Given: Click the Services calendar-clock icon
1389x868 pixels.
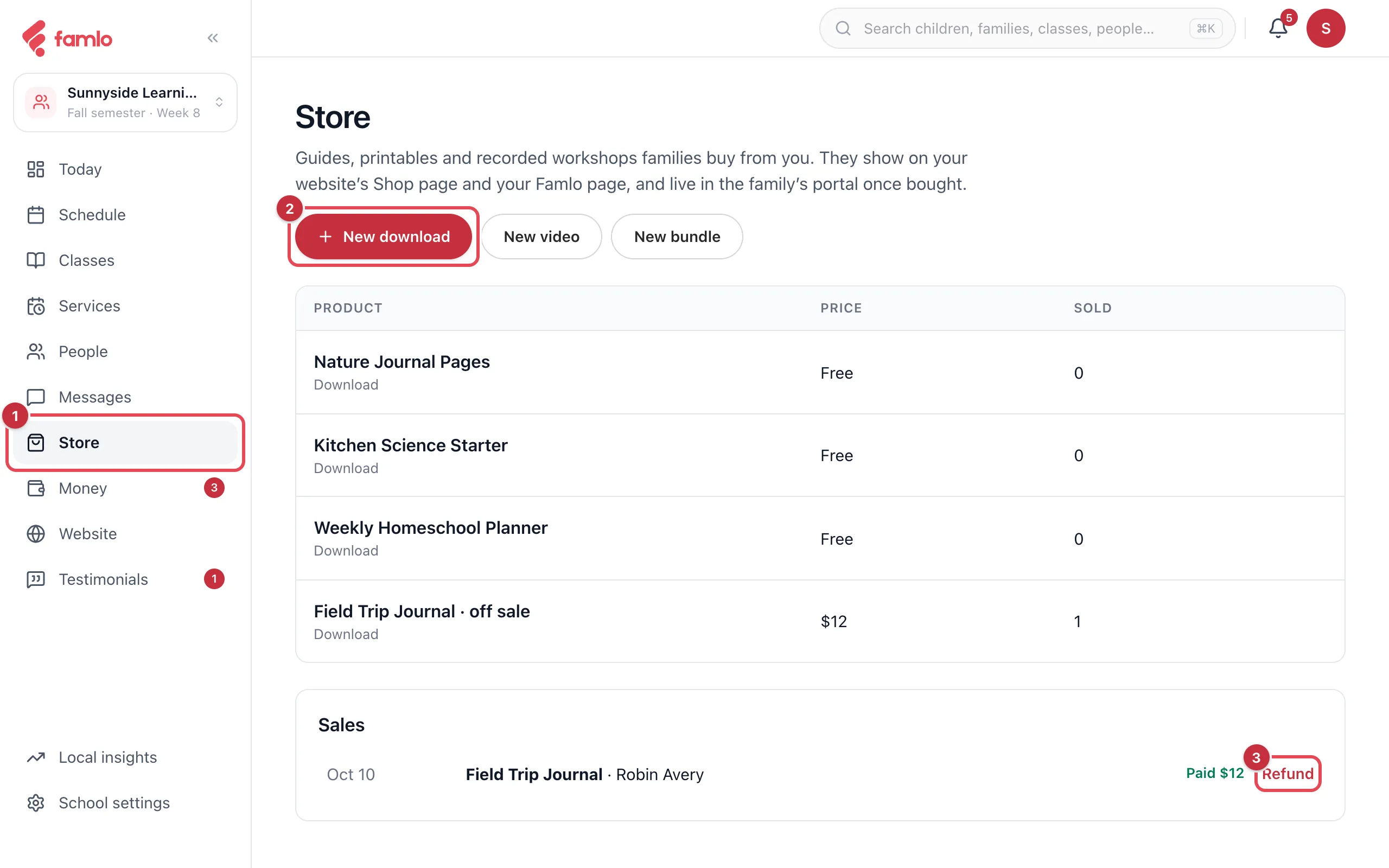Looking at the screenshot, I should pos(36,306).
